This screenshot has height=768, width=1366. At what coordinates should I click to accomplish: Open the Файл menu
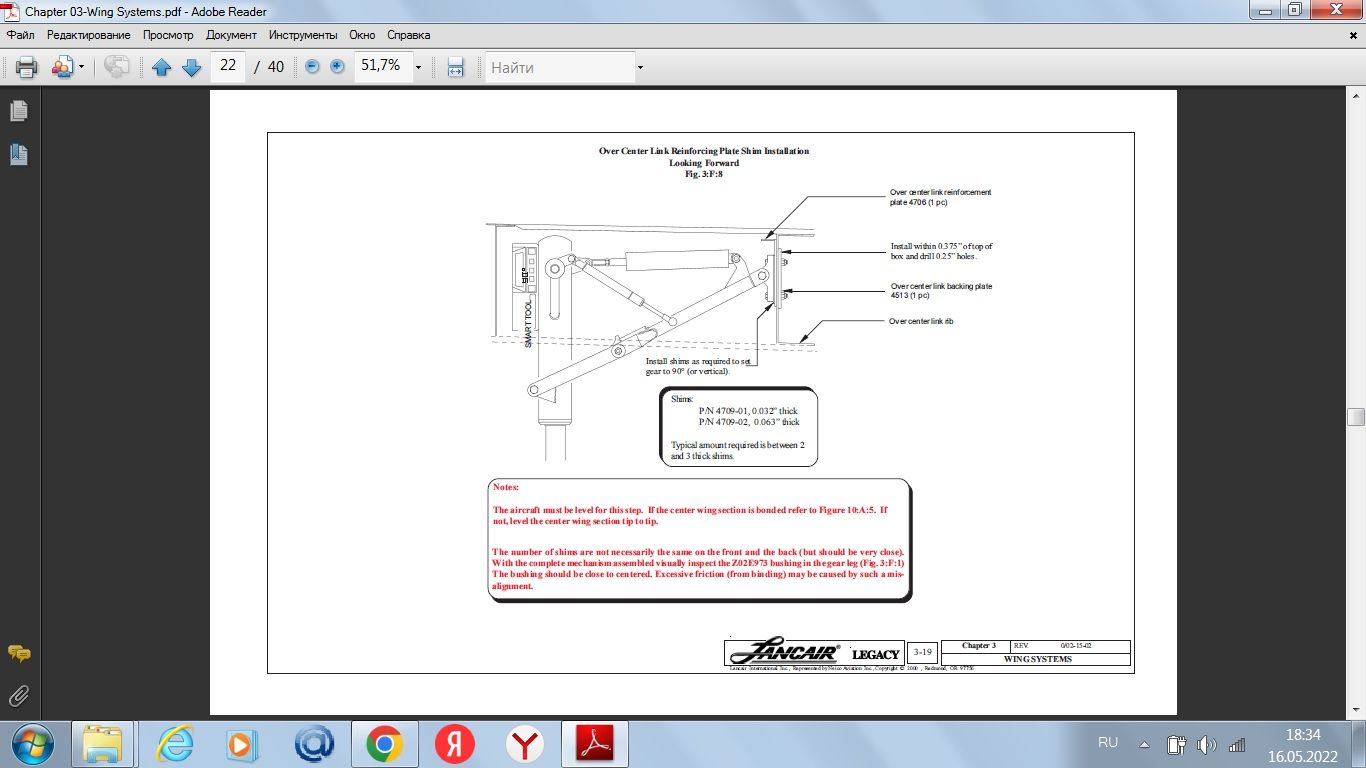coord(21,35)
